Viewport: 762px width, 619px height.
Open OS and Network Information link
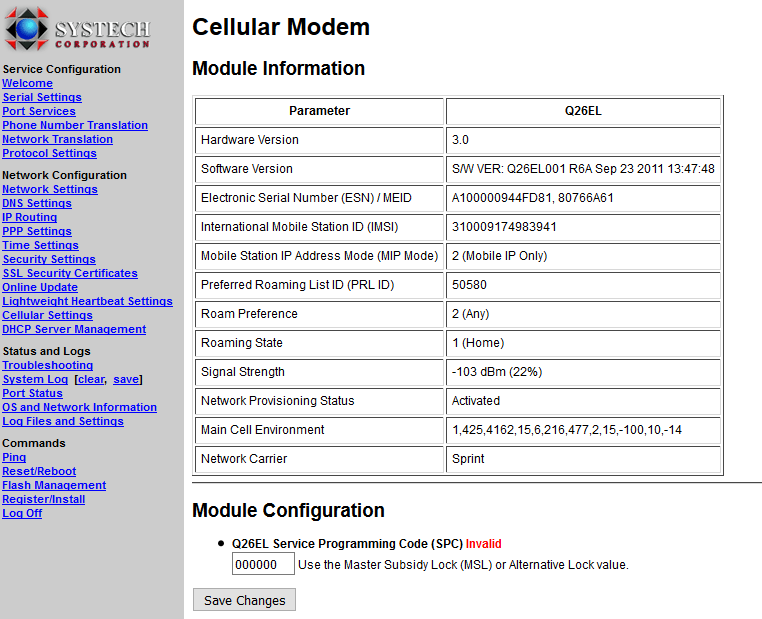pos(80,408)
